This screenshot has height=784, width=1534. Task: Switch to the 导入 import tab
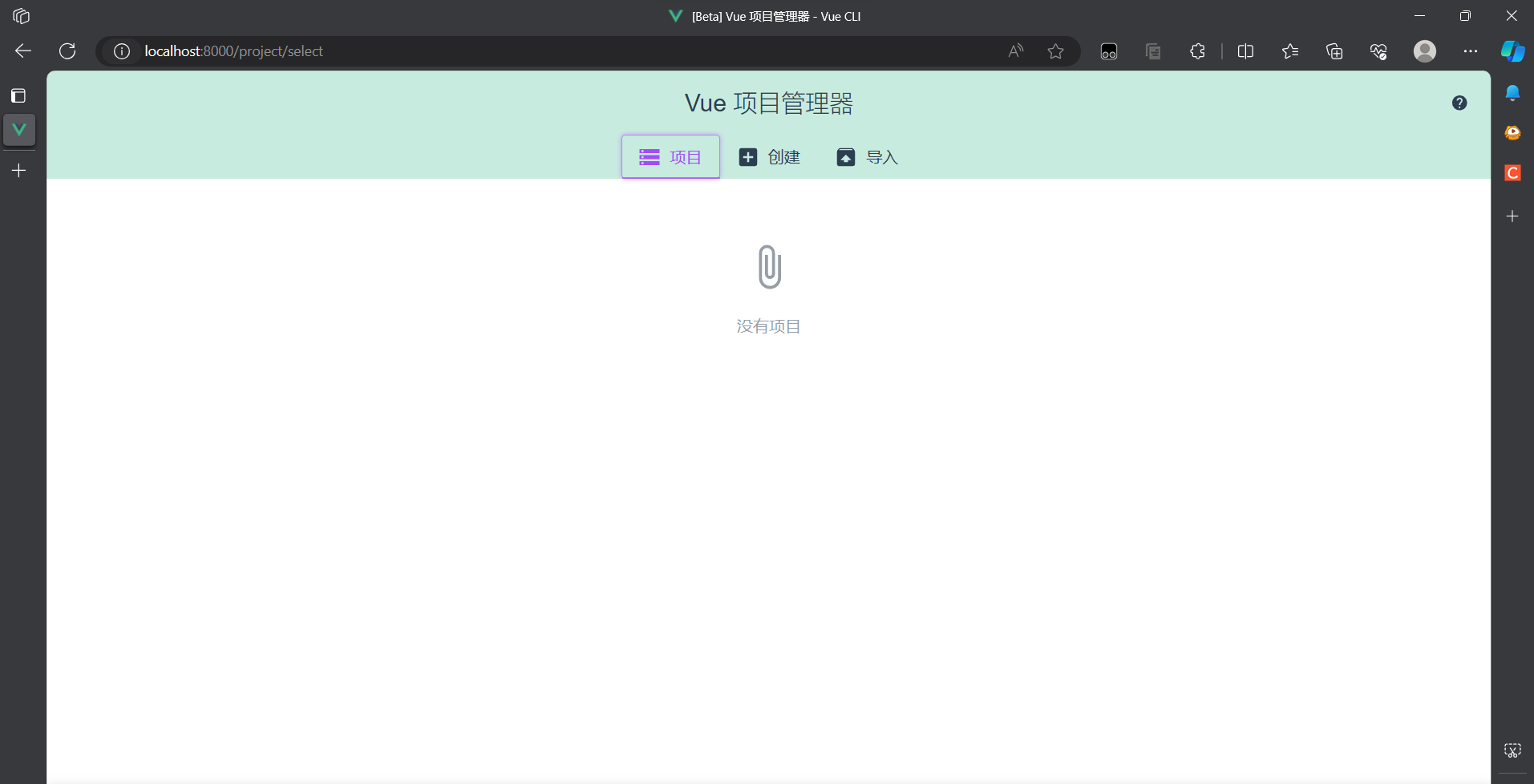(x=867, y=157)
